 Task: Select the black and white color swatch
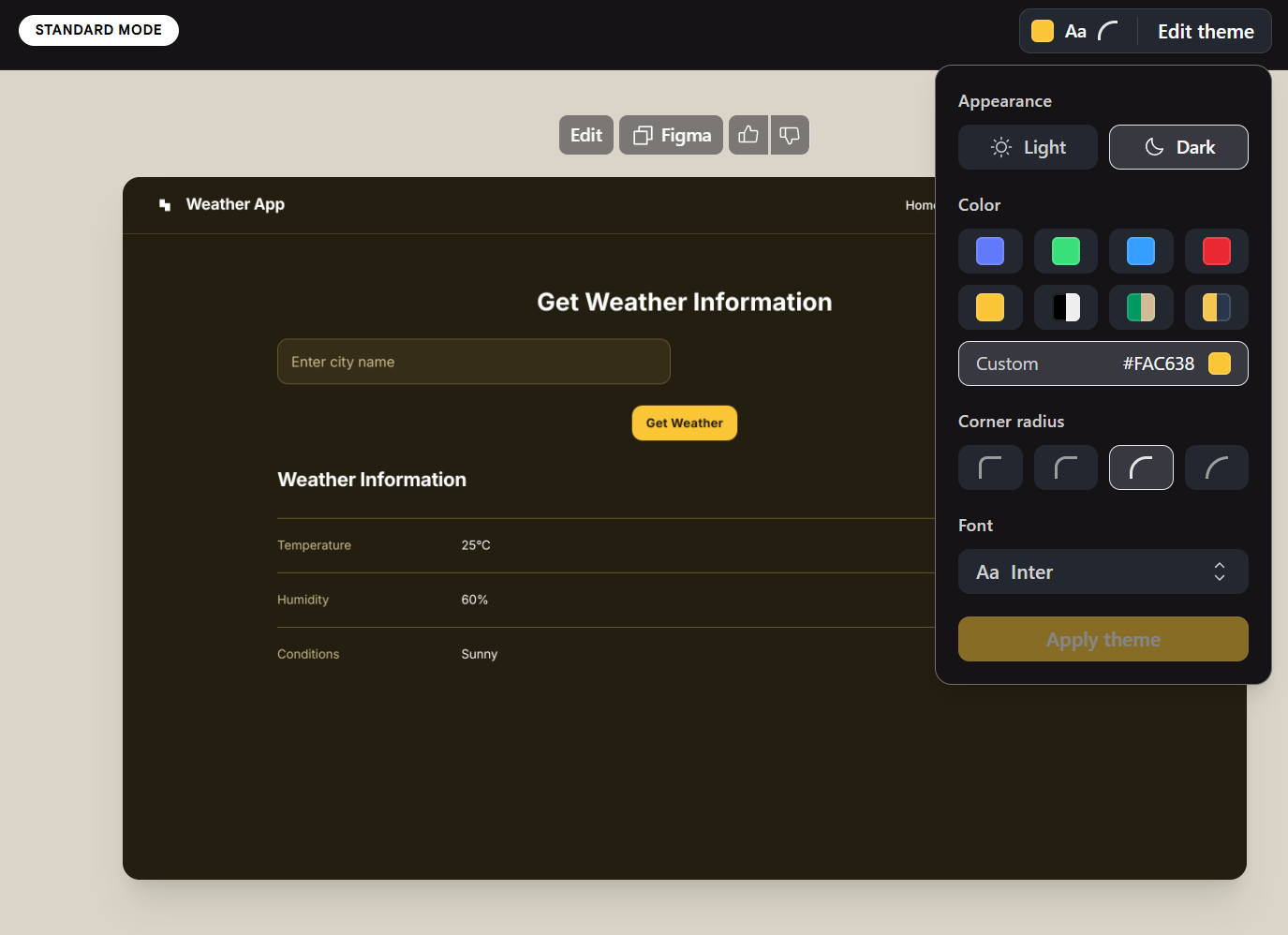click(1066, 307)
